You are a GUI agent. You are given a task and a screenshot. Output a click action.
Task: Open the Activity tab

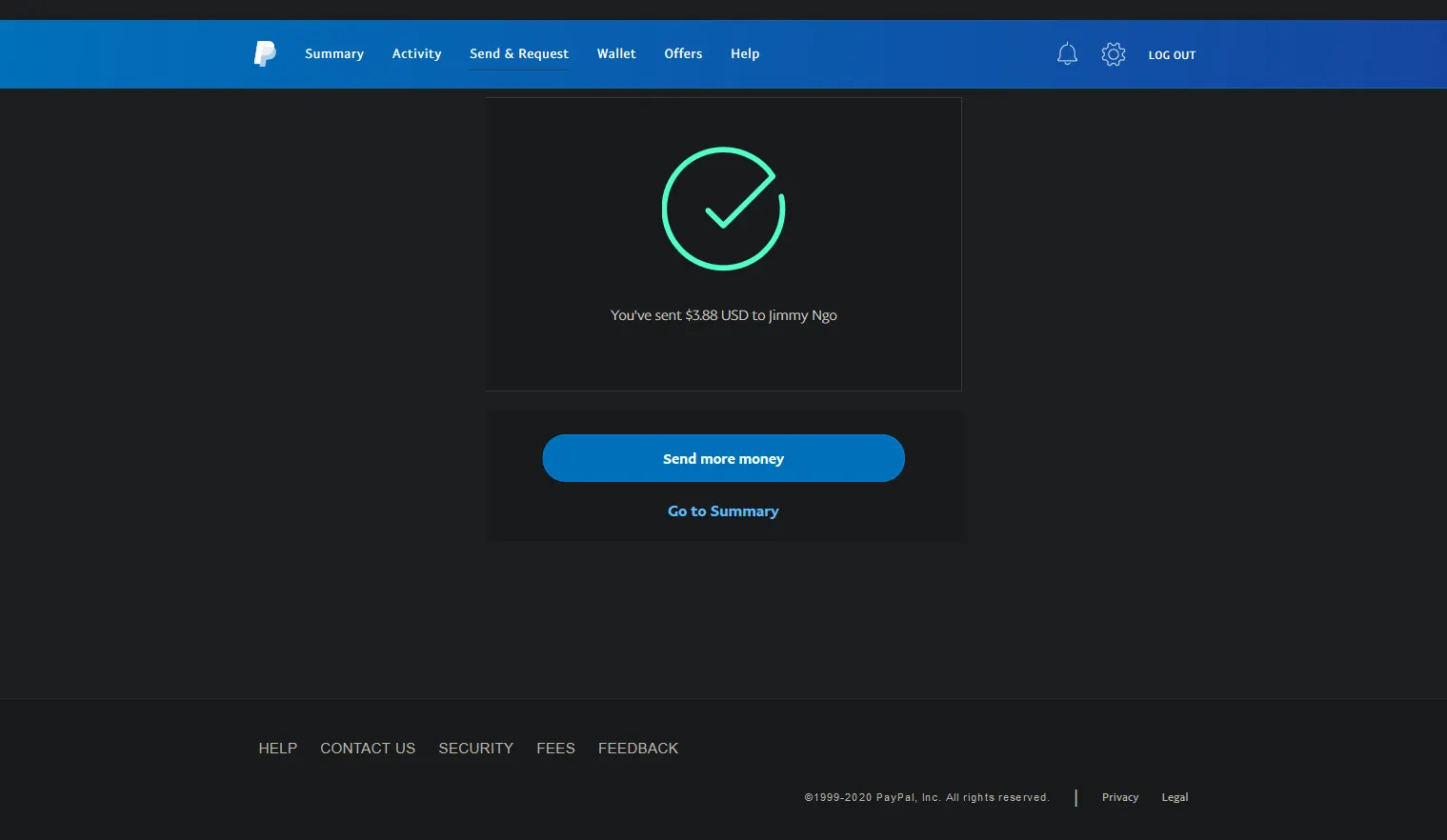coord(416,54)
